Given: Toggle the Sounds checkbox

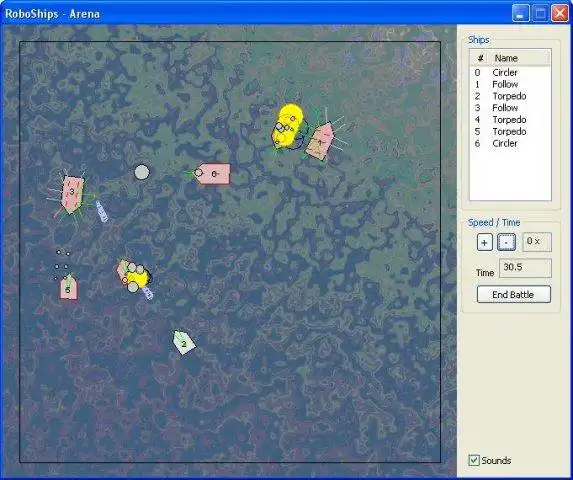Looking at the screenshot, I should (x=474, y=460).
